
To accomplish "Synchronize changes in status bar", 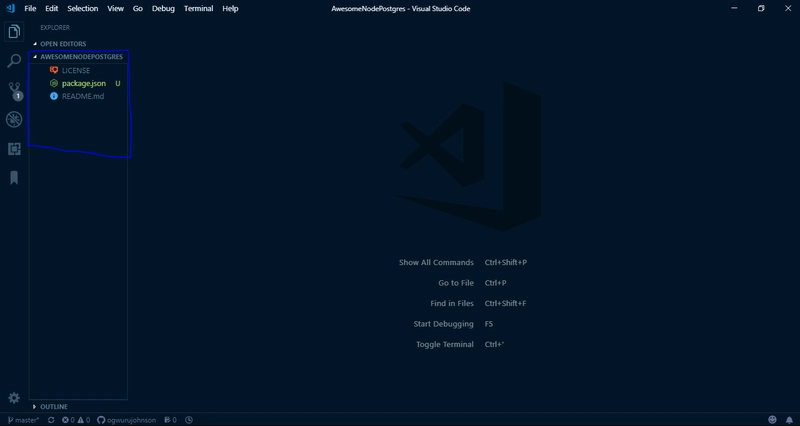I will pos(51,420).
